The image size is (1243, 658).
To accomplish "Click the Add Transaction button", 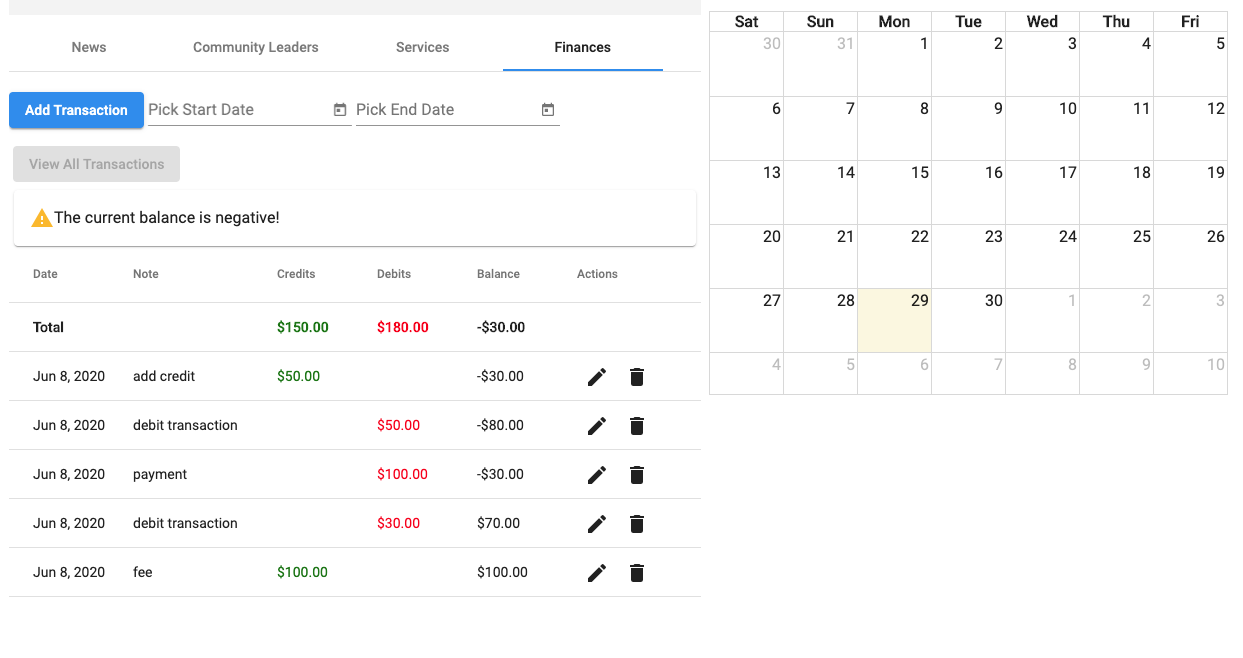I will point(76,110).
